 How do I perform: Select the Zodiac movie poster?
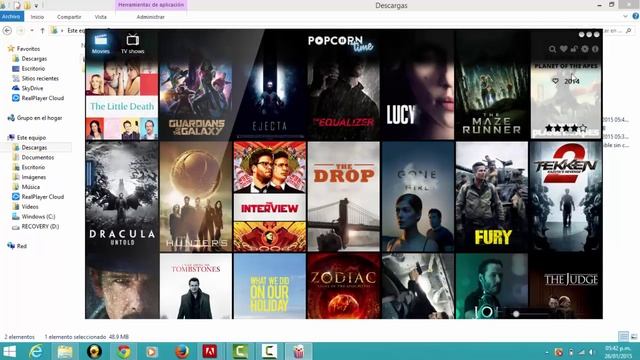click(344, 286)
